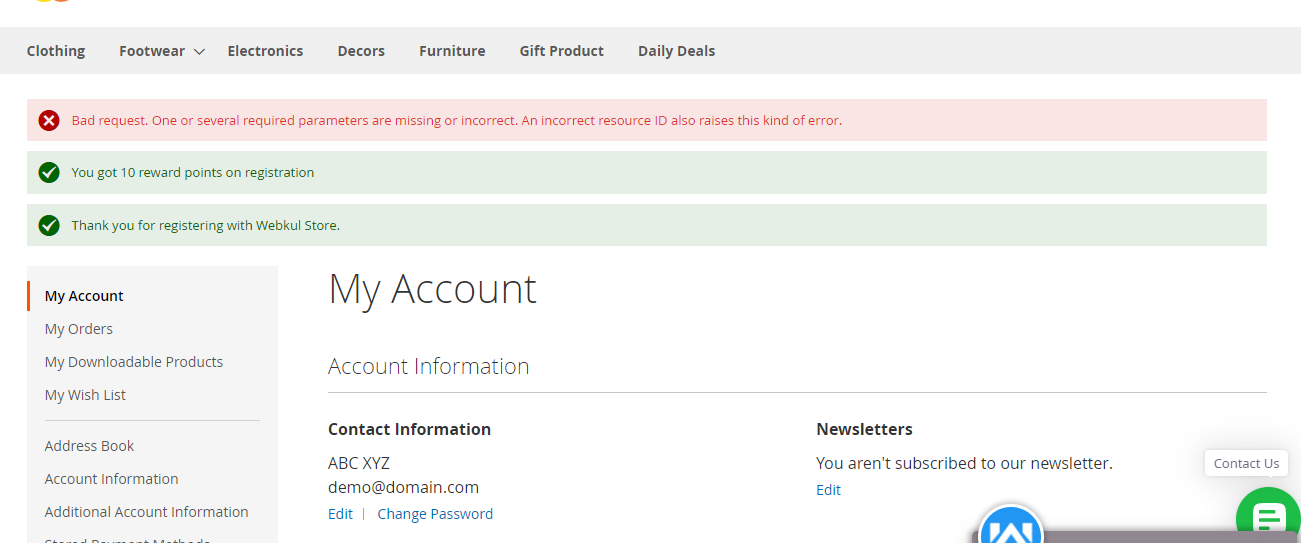Click the Account Information section heading

tap(428, 367)
